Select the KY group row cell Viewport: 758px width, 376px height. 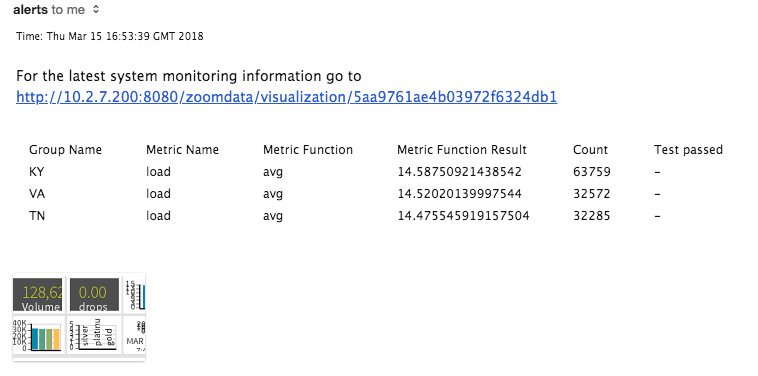(x=37, y=172)
